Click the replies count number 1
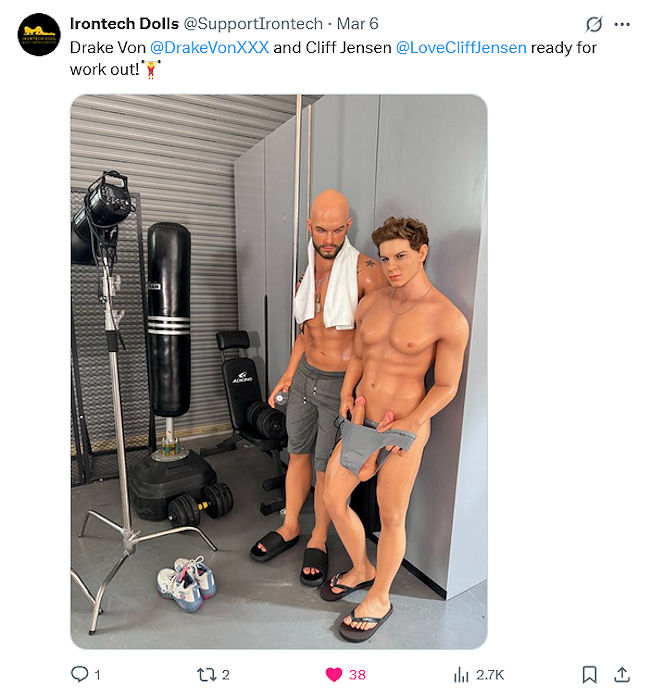This screenshot has height=698, width=650. pyautogui.click(x=98, y=675)
